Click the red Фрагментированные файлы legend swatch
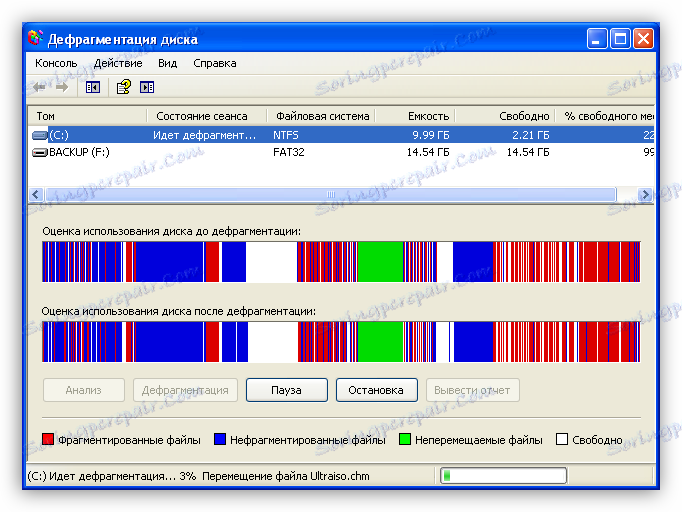This screenshot has width=682, height=512. click(x=48, y=439)
